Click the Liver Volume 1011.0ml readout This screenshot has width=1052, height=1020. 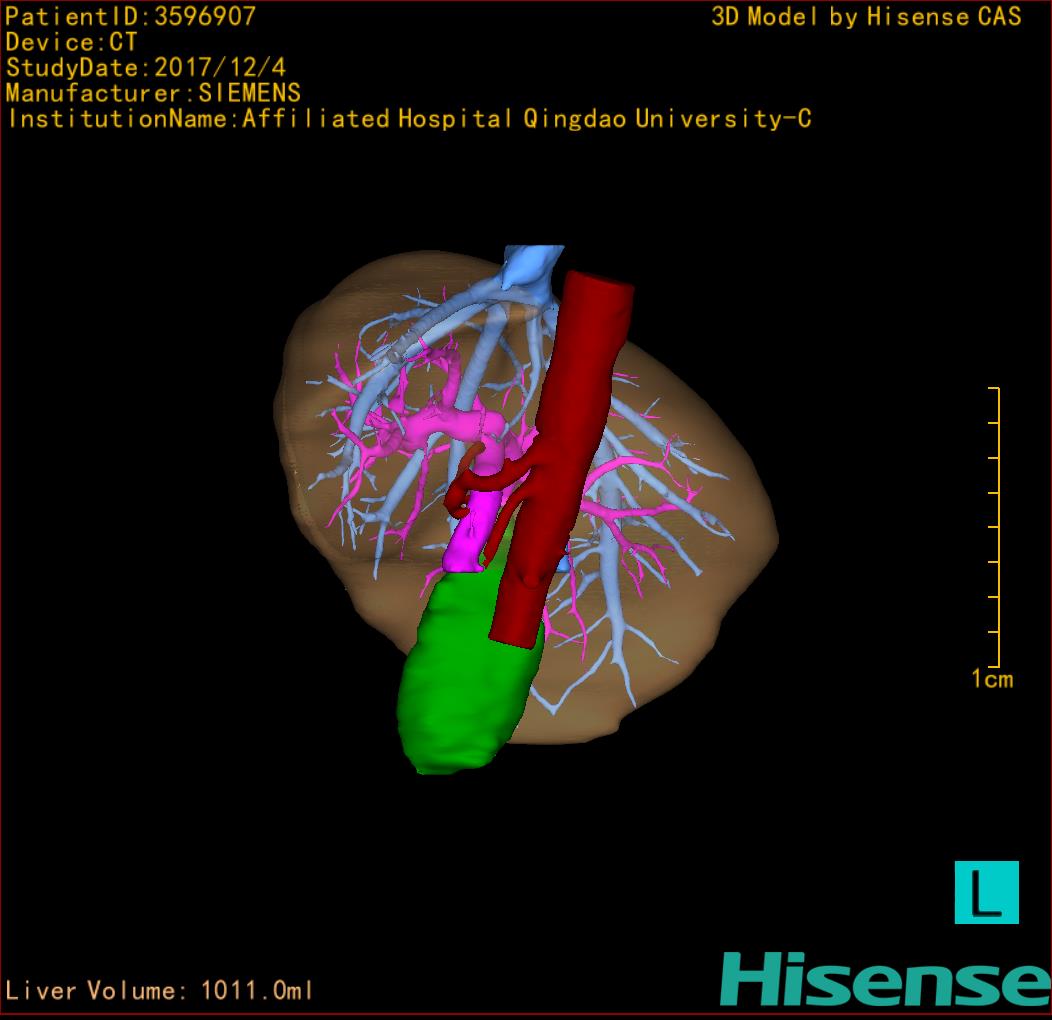(x=160, y=991)
